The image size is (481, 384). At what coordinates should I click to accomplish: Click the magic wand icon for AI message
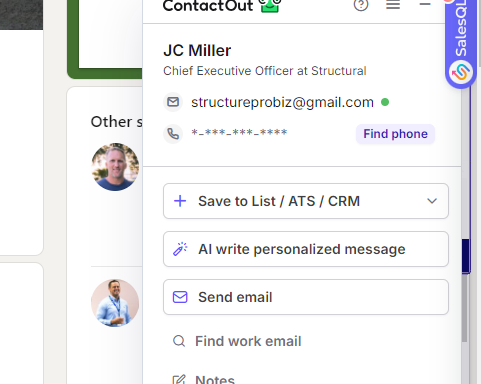point(180,249)
